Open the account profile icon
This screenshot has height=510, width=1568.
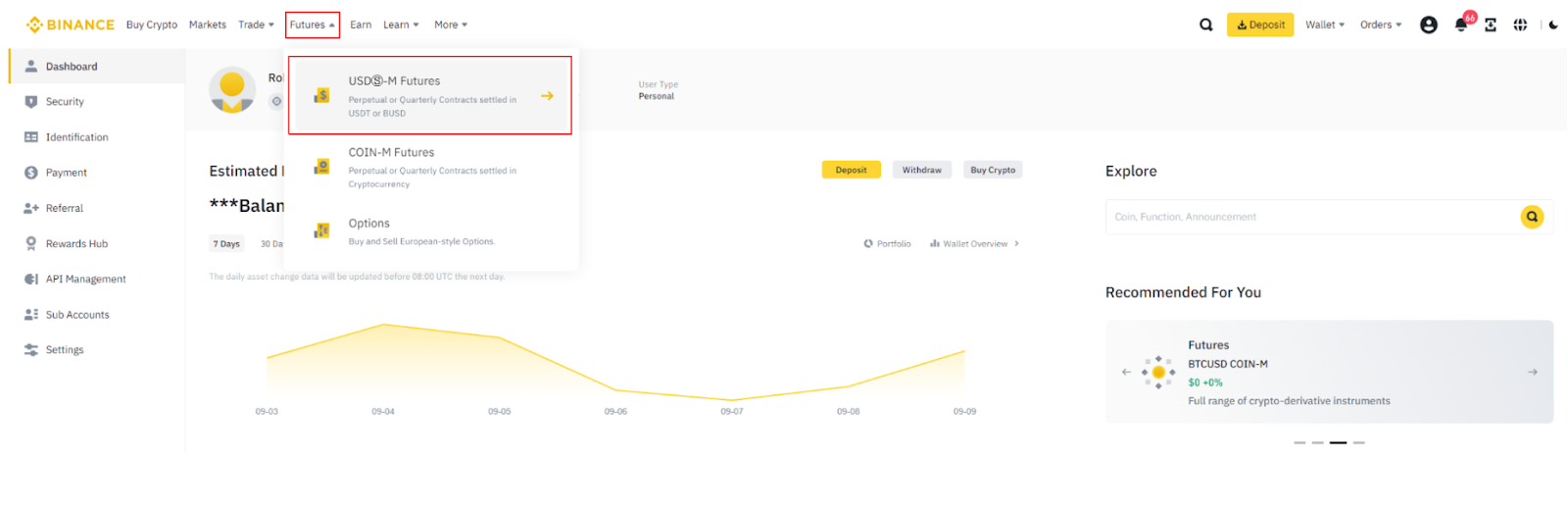click(x=1429, y=25)
